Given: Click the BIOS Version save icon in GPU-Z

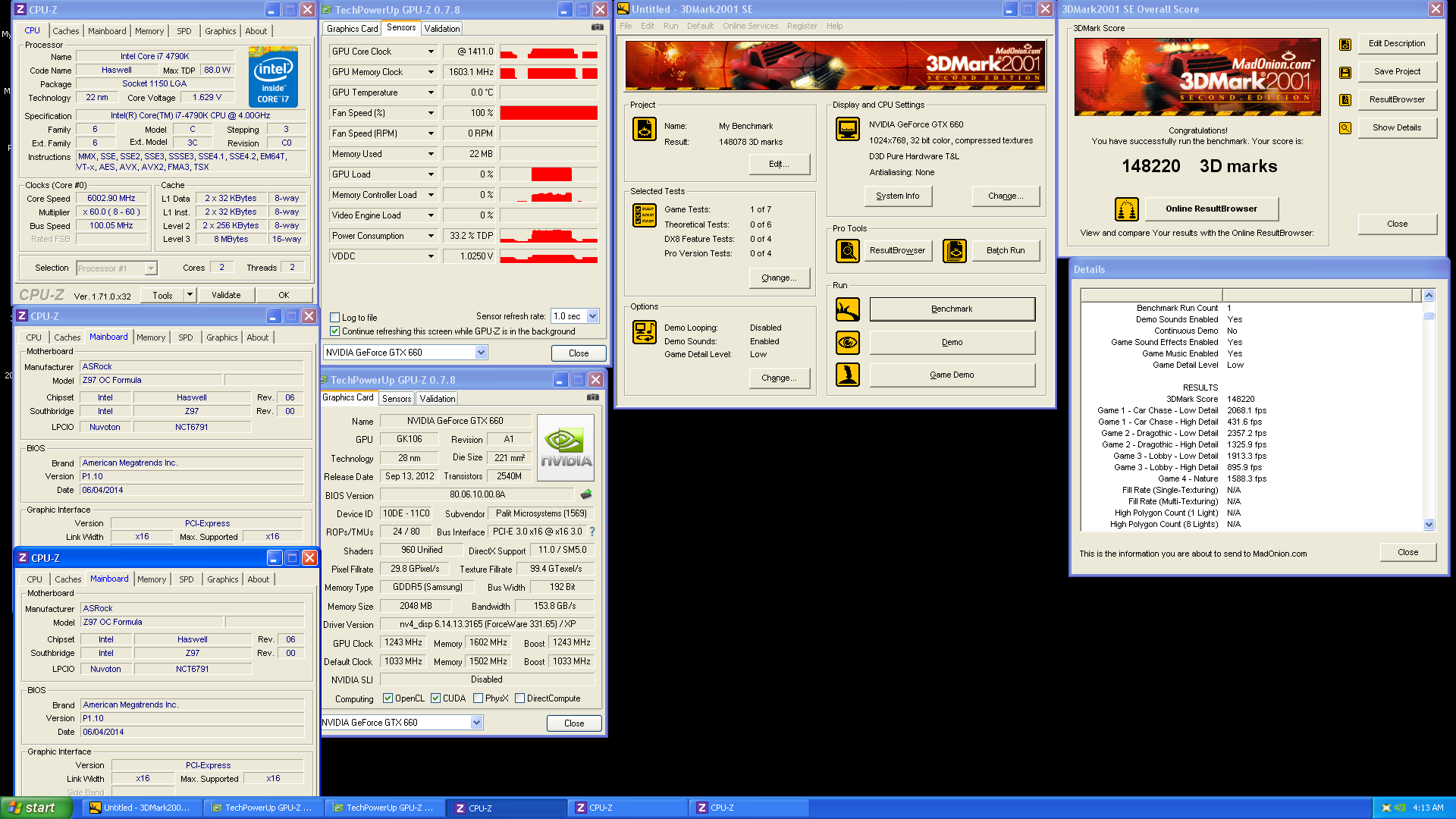Looking at the screenshot, I should pos(586,494).
